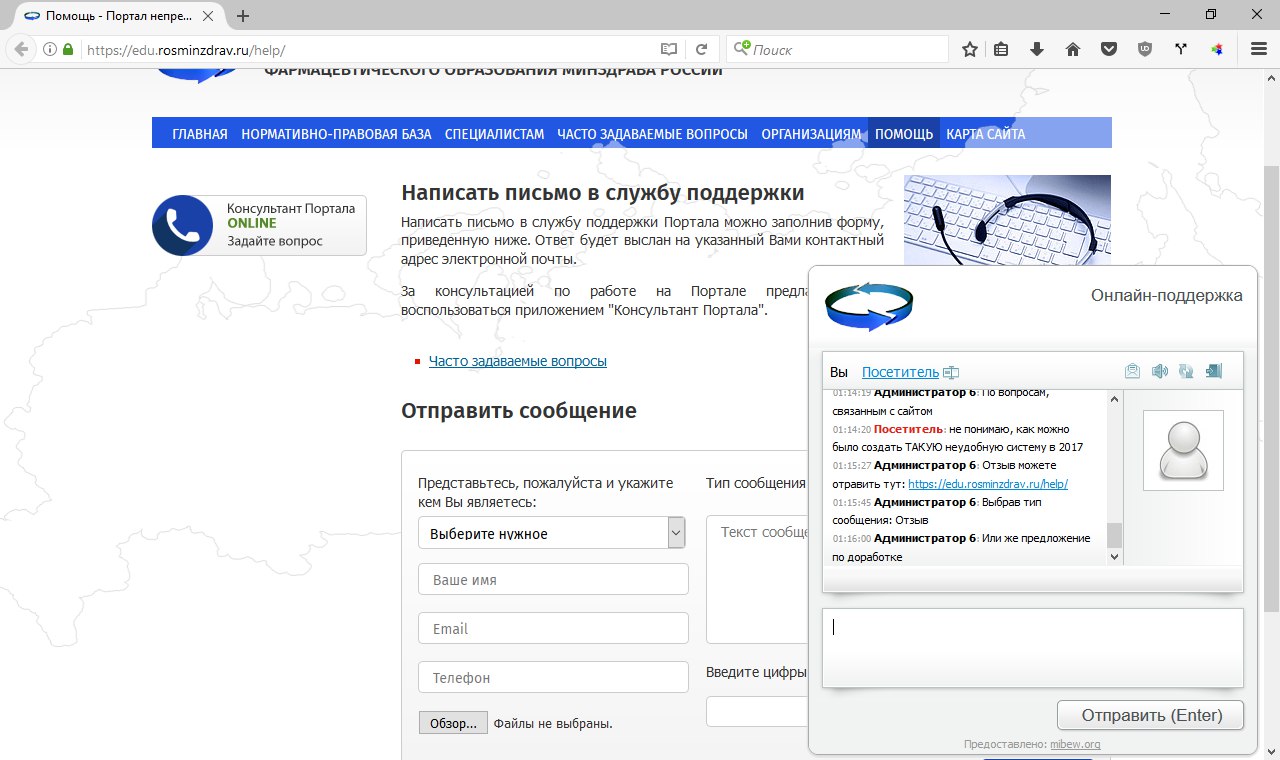Click the chat message timestamped 01:14:20
Screen dimensions: 1280x760
pos(958,438)
